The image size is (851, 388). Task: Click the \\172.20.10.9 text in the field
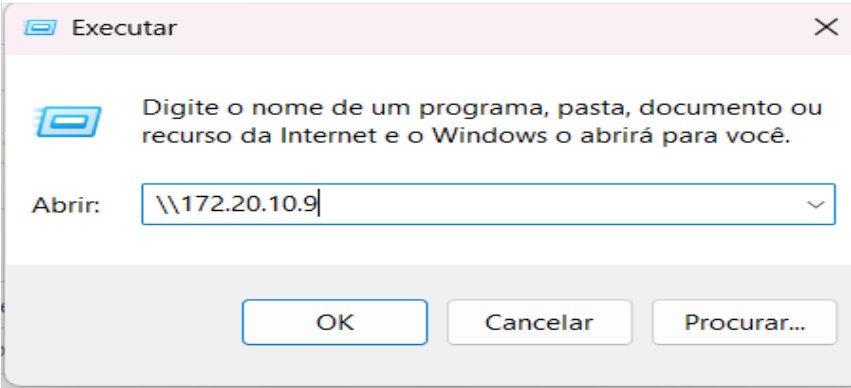[237, 205]
